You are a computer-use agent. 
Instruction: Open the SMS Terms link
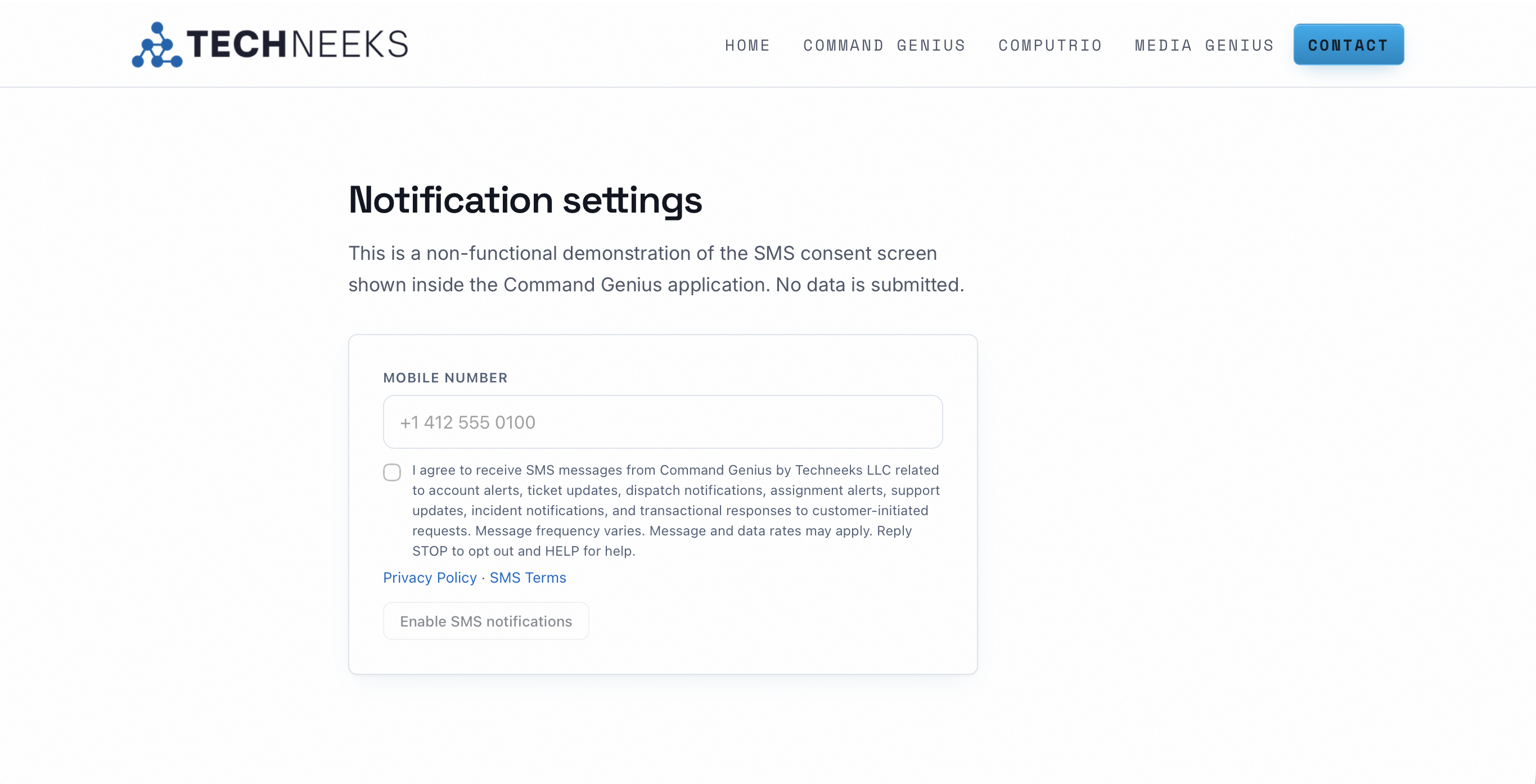pyautogui.click(x=528, y=577)
